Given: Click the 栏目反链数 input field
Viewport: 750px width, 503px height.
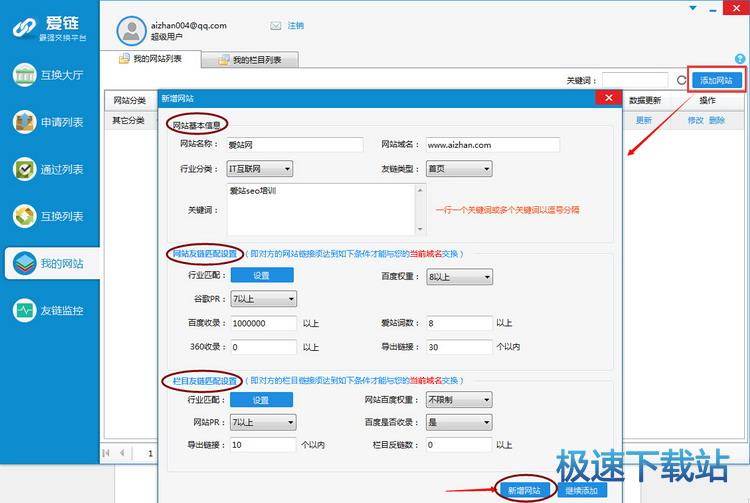Looking at the screenshot, I should [459, 445].
